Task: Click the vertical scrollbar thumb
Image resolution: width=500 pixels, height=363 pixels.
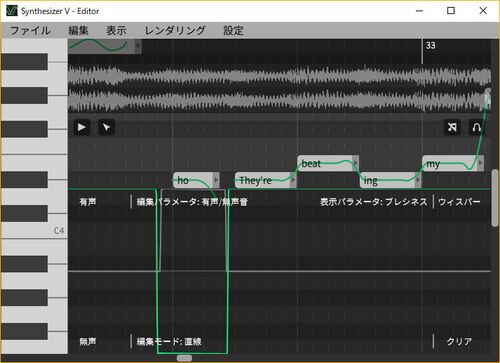Action: pyautogui.click(x=495, y=199)
